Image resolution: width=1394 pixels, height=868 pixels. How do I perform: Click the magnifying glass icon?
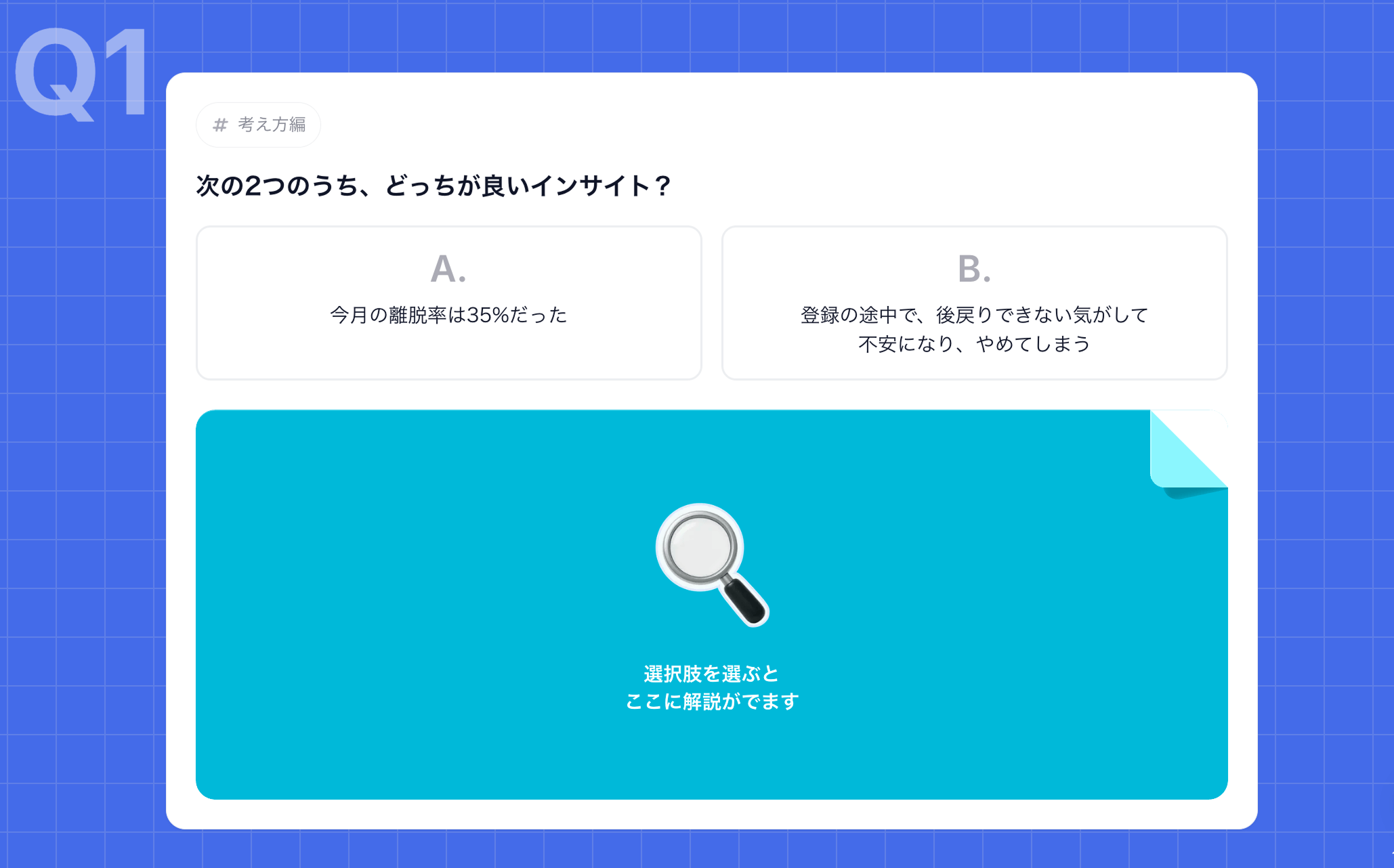pos(712,565)
